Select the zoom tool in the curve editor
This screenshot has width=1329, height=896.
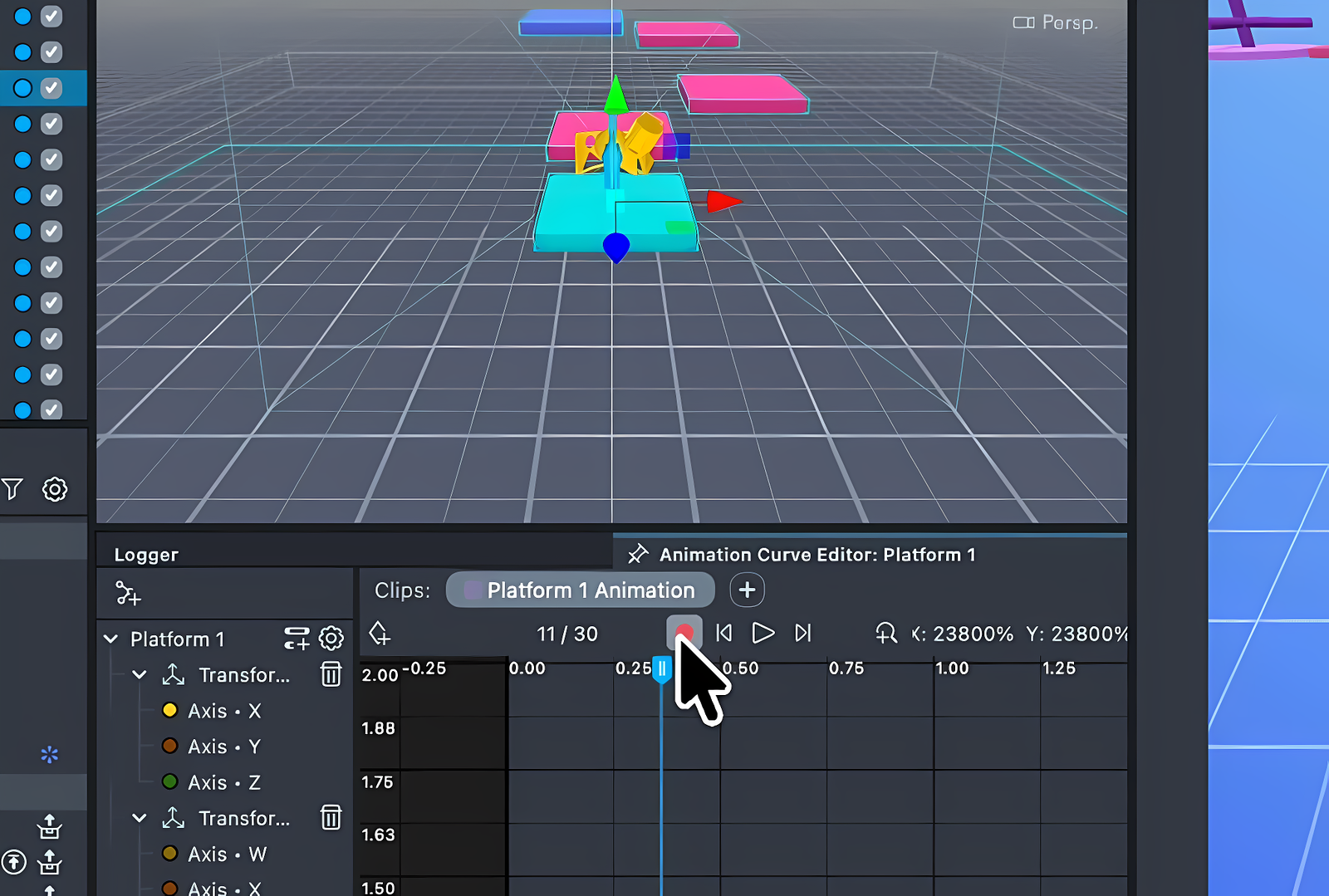tap(885, 634)
